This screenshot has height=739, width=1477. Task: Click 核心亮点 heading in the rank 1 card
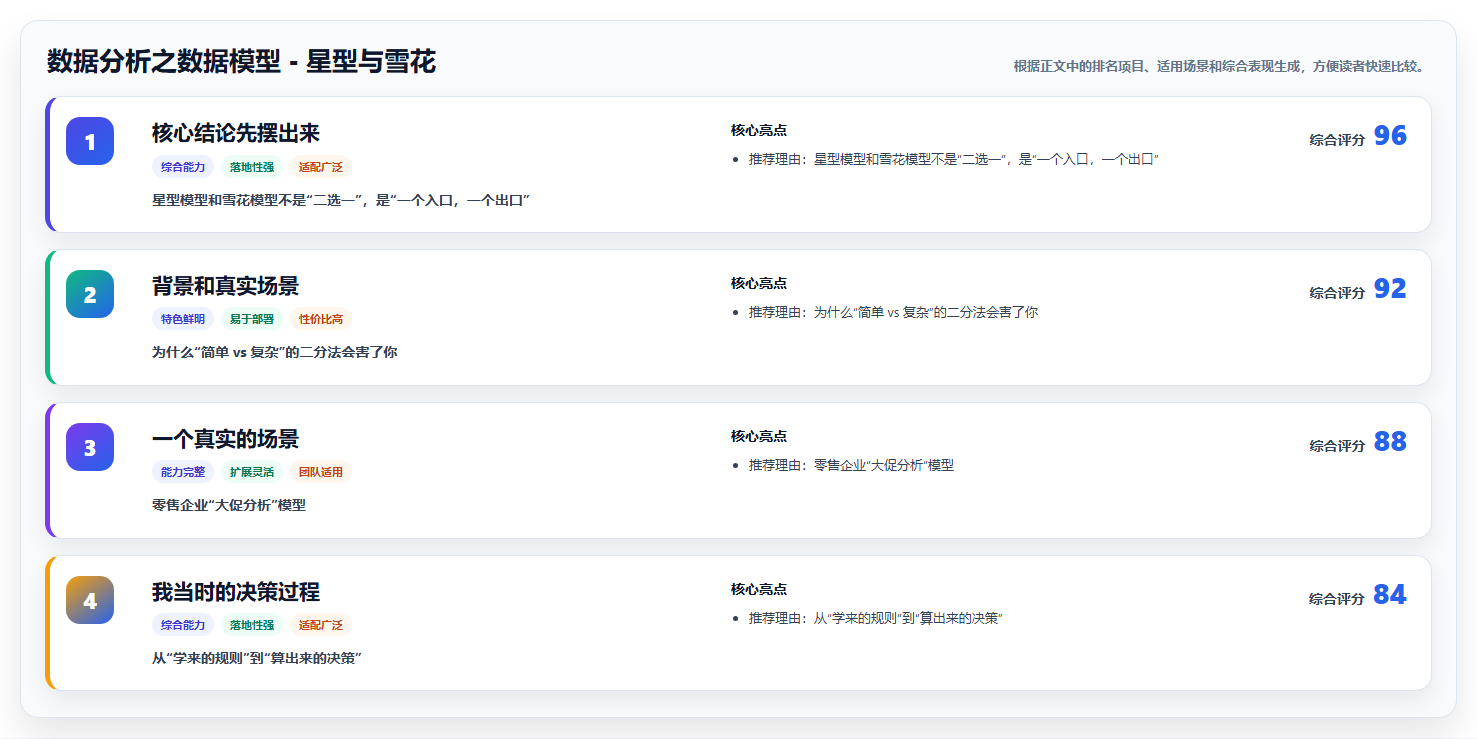[x=759, y=130]
